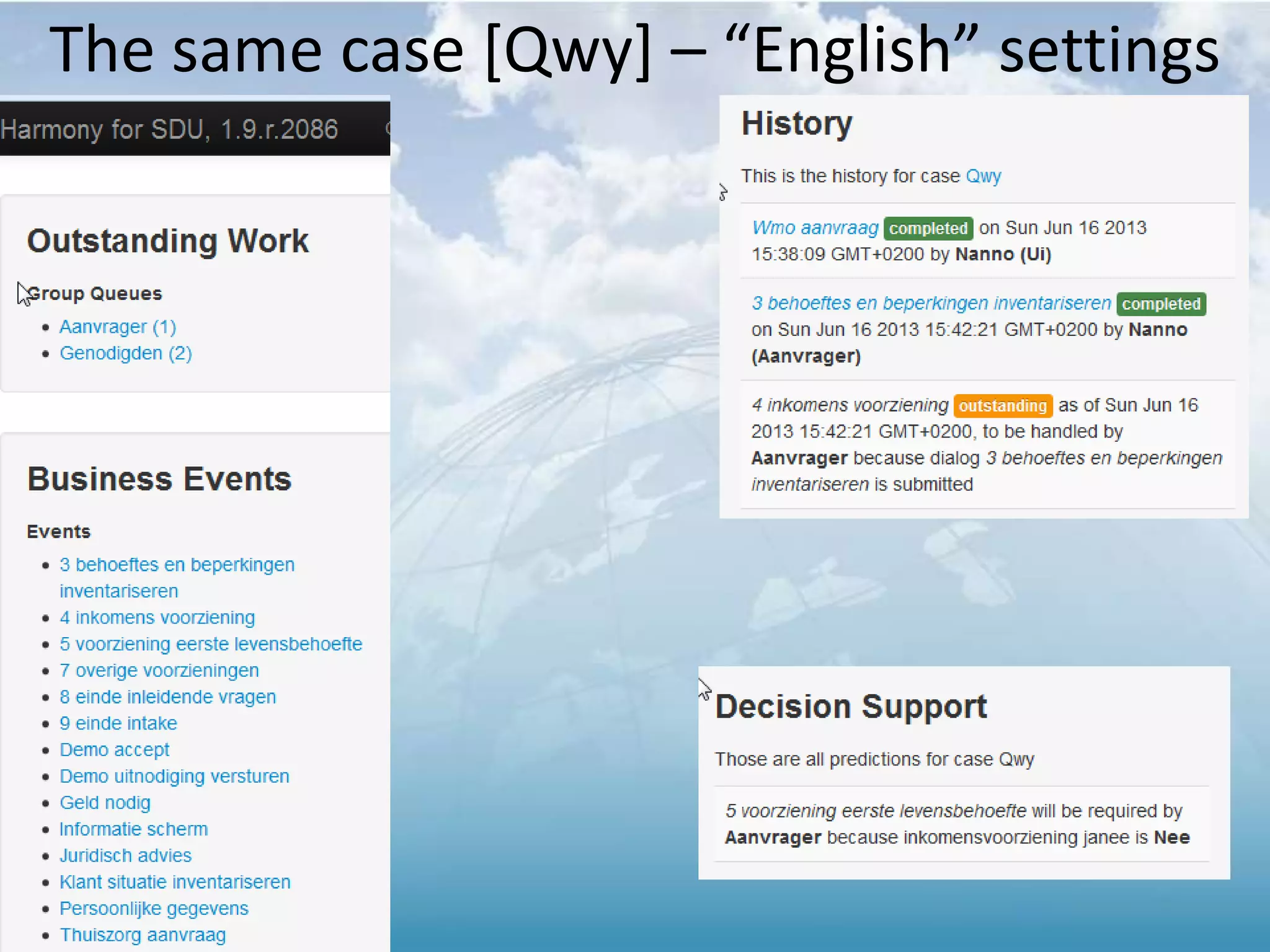Open event 3 behoeftes en beperkingen inventariseren in Business Events

[177, 578]
